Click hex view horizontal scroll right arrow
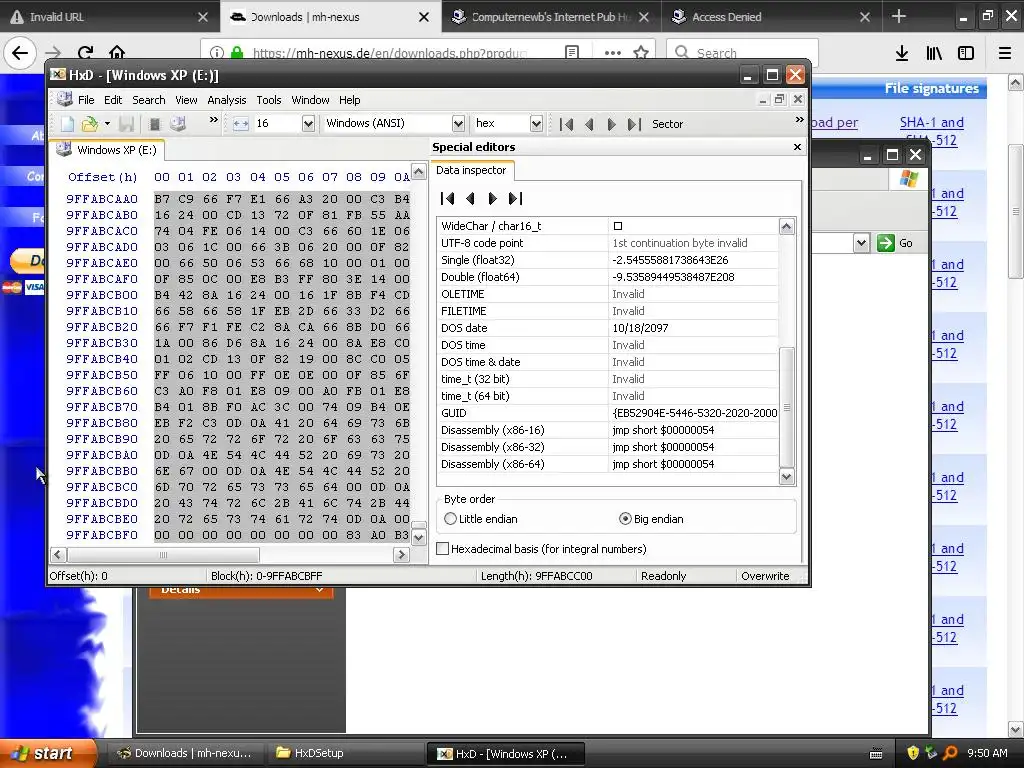This screenshot has height=768, width=1024. (401, 555)
